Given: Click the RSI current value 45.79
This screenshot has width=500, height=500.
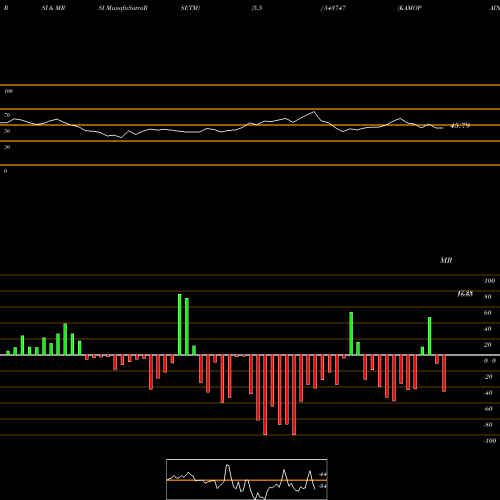Looking at the screenshot, I should 460,126.
